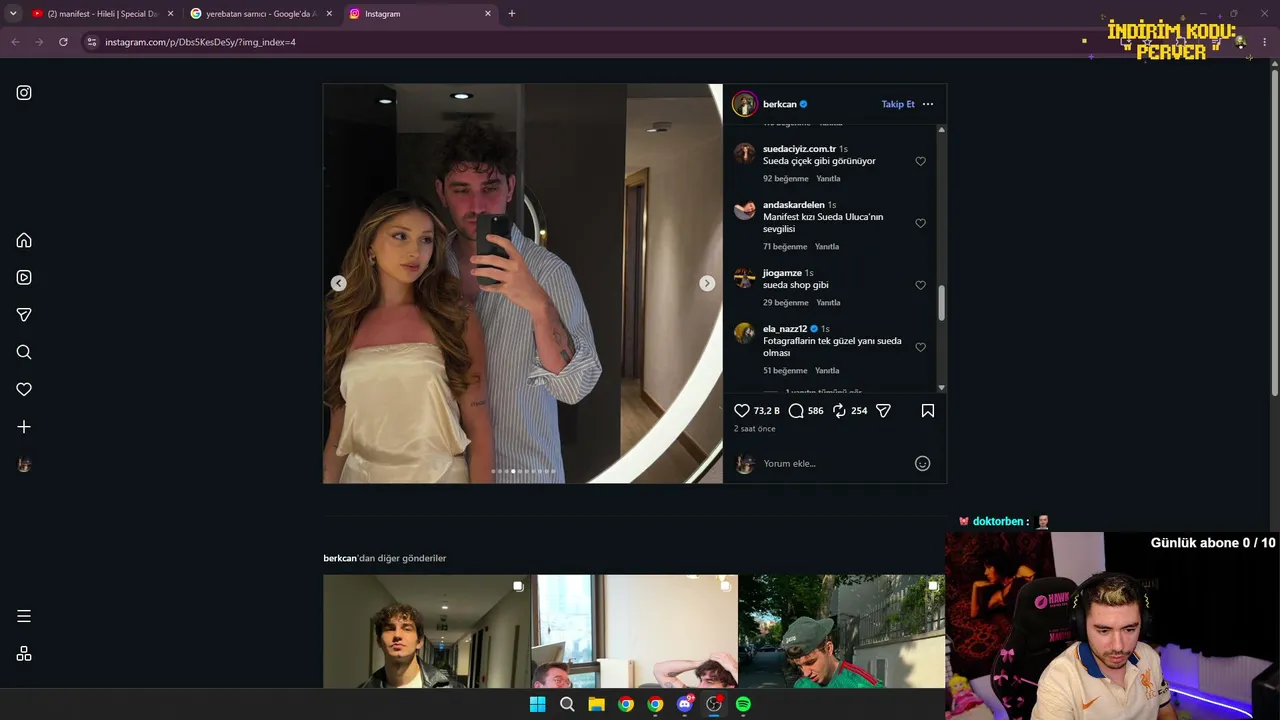Click the comments scroll down arrow
This screenshot has height=720, width=1280.
pyautogui.click(x=941, y=388)
